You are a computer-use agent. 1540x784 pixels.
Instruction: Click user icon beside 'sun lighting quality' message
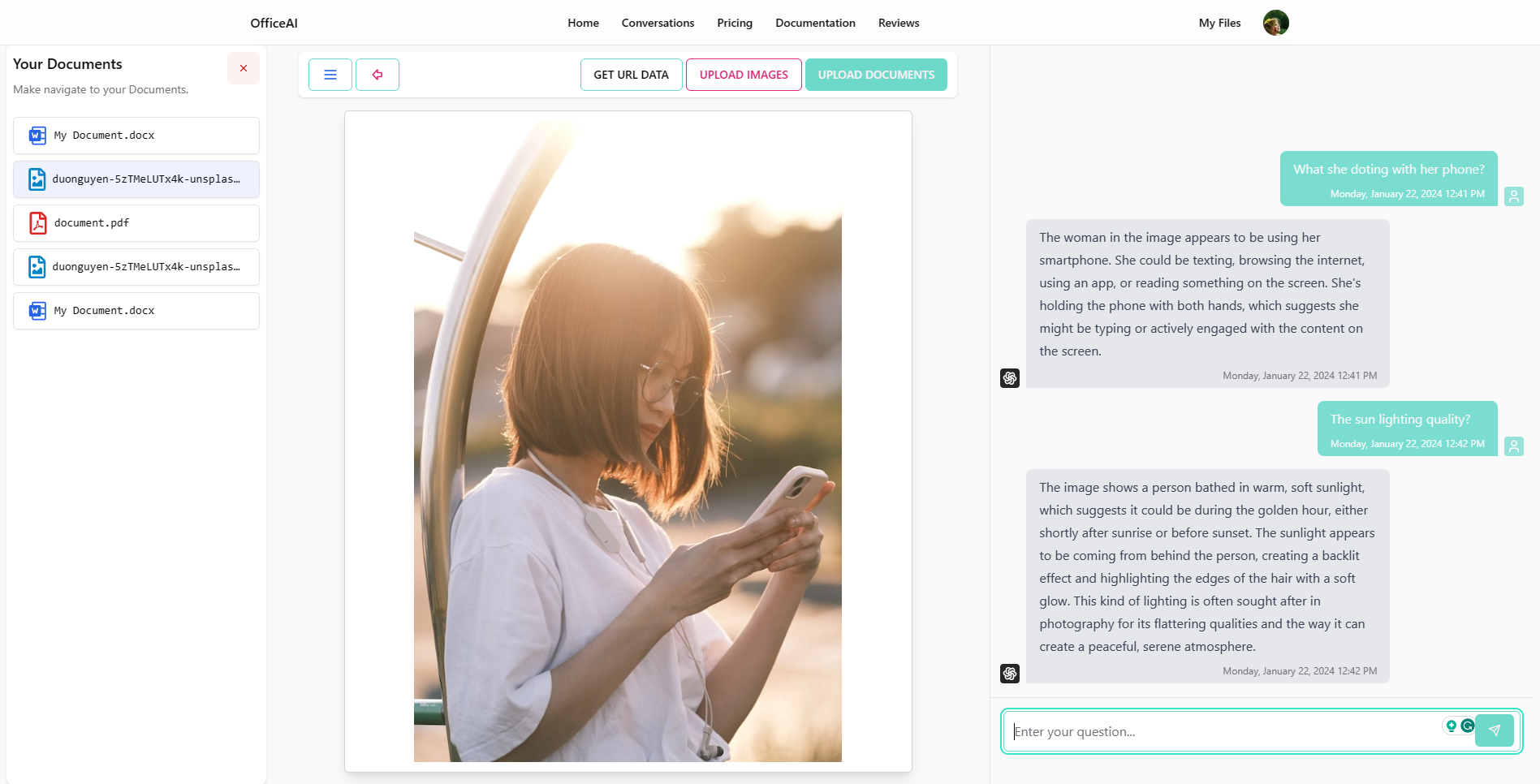coord(1514,446)
